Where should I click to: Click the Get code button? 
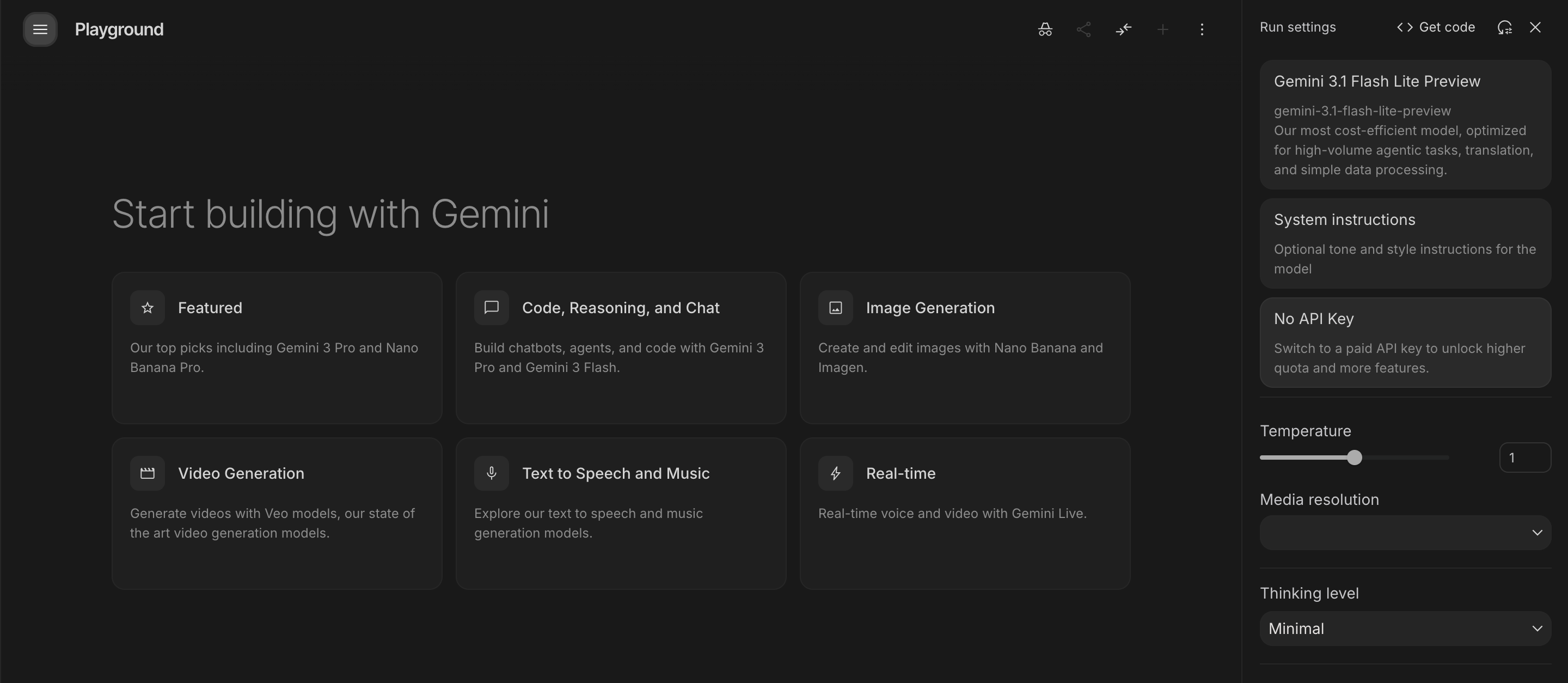point(1435,27)
